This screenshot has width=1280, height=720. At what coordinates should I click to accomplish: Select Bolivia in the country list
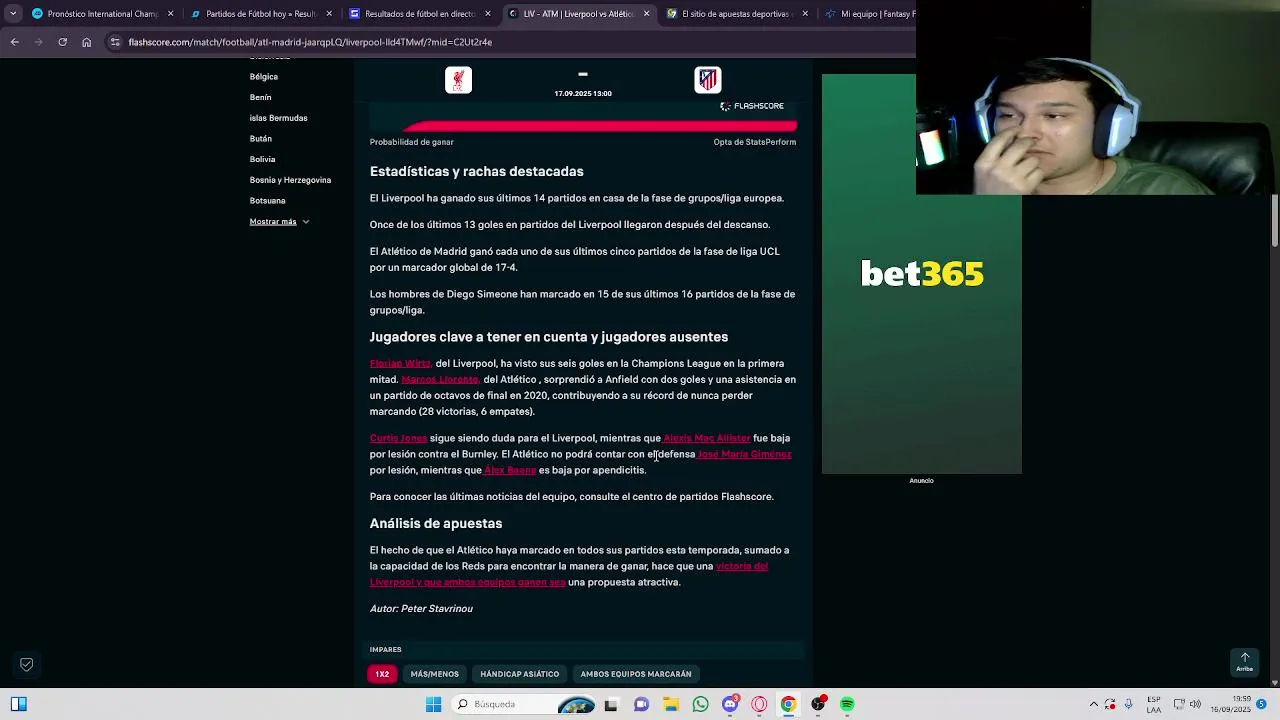point(262,160)
